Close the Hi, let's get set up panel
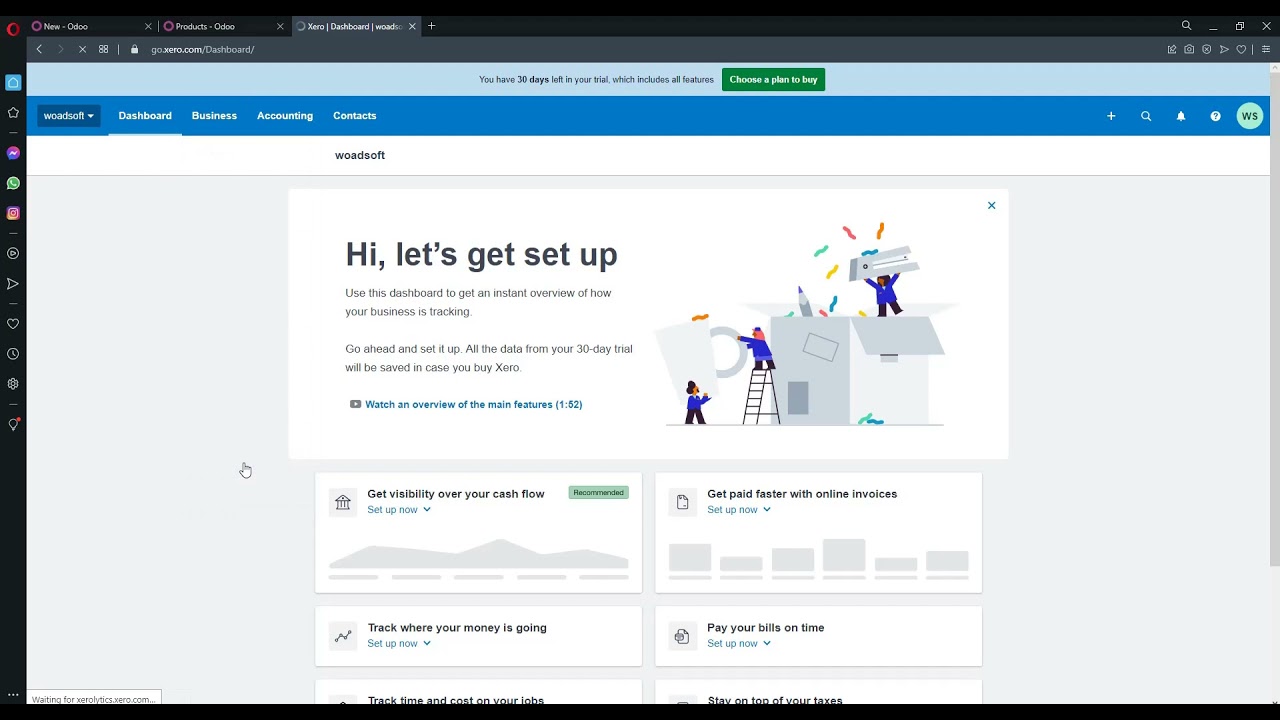Screen dimensions: 1280x720 (x=992, y=205)
